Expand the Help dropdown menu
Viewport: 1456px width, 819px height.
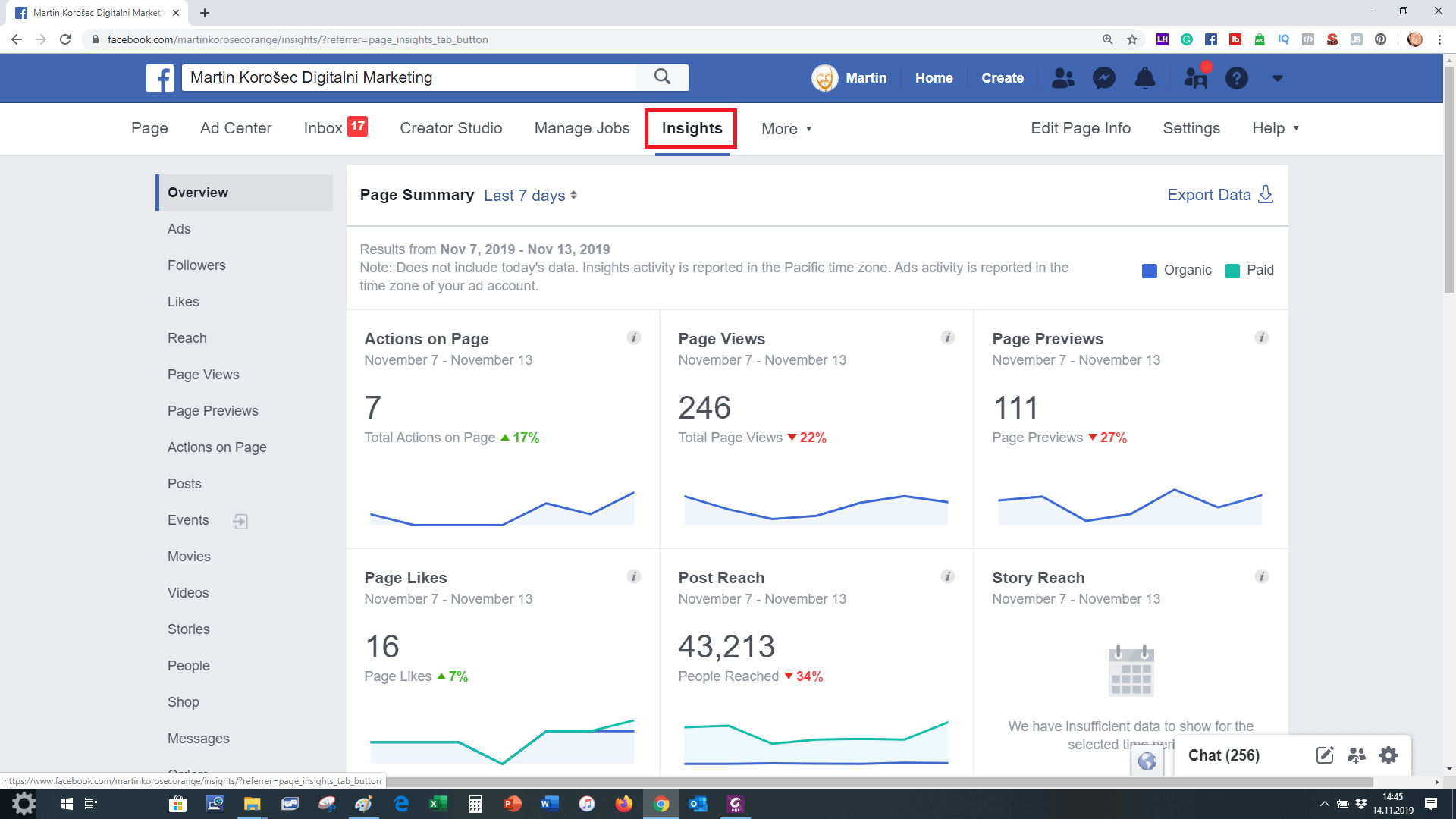pos(1275,128)
